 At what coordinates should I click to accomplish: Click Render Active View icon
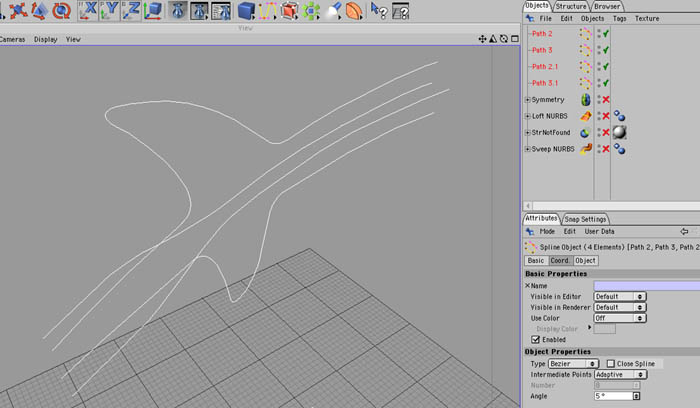tap(178, 11)
